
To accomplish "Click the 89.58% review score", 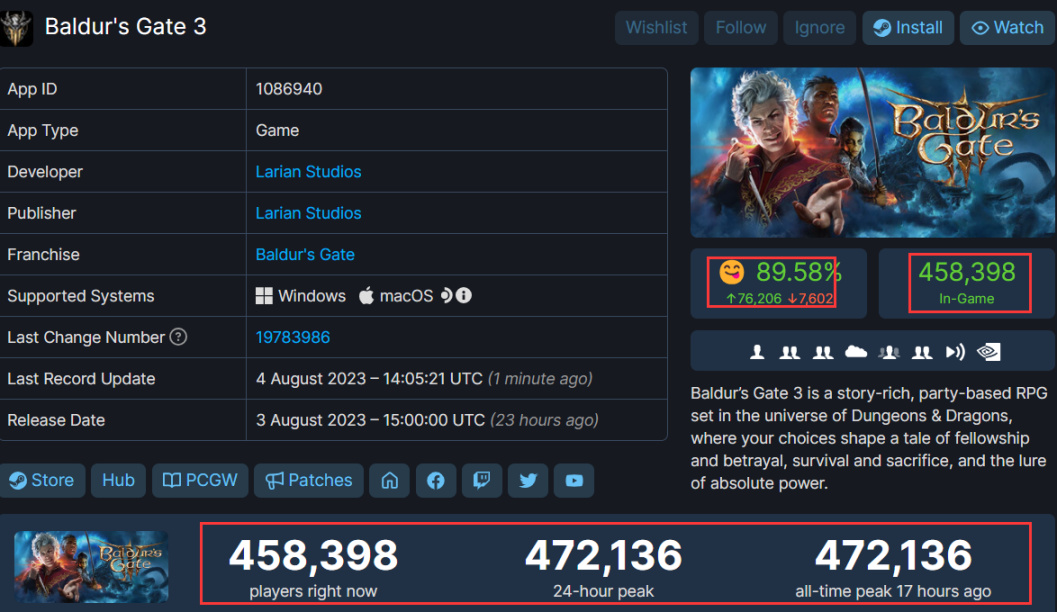I will [x=798, y=272].
